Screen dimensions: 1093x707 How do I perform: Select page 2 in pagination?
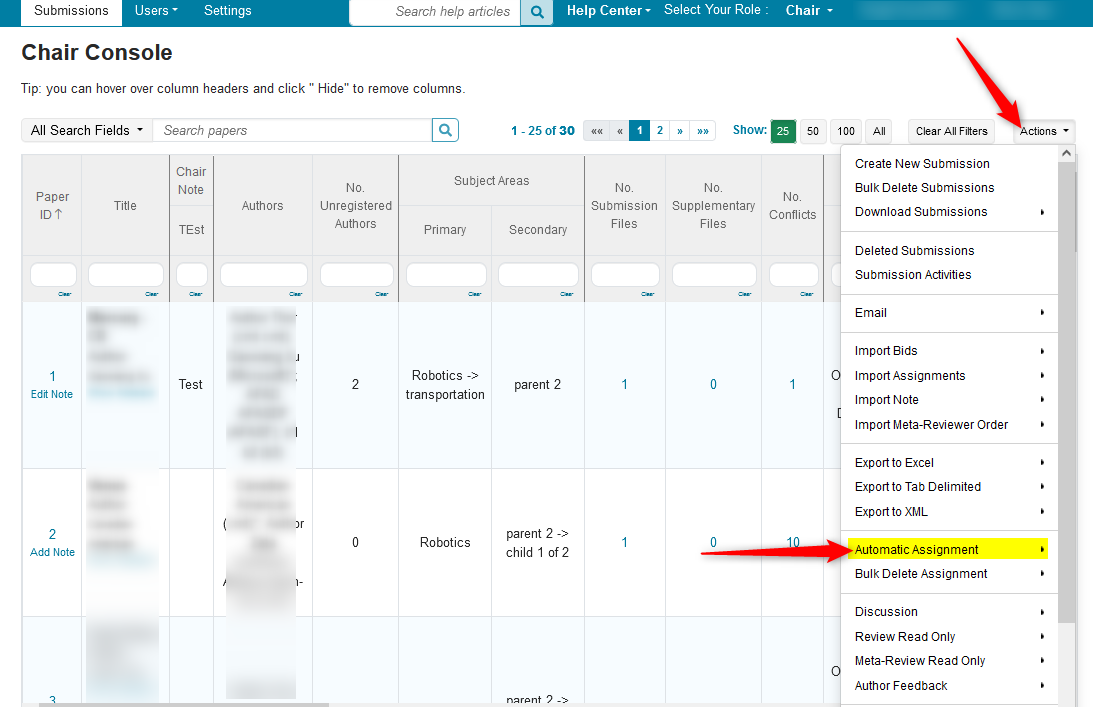pos(659,130)
